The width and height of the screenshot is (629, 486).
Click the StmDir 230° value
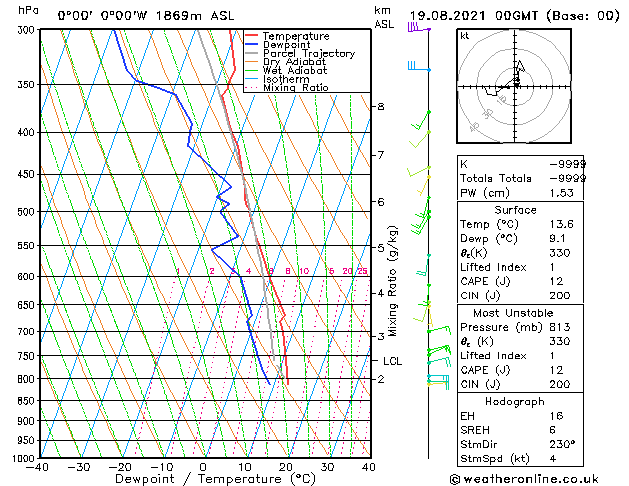[x=562, y=444]
